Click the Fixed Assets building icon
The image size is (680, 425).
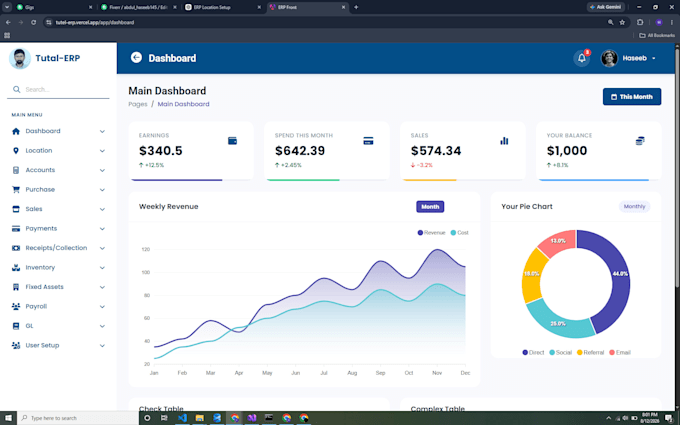coord(16,287)
